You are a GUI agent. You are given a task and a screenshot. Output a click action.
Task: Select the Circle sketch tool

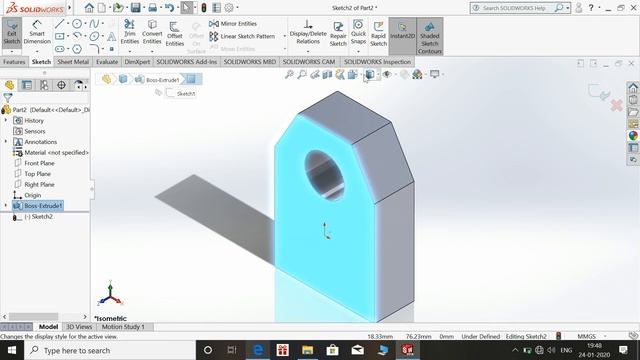[76, 24]
